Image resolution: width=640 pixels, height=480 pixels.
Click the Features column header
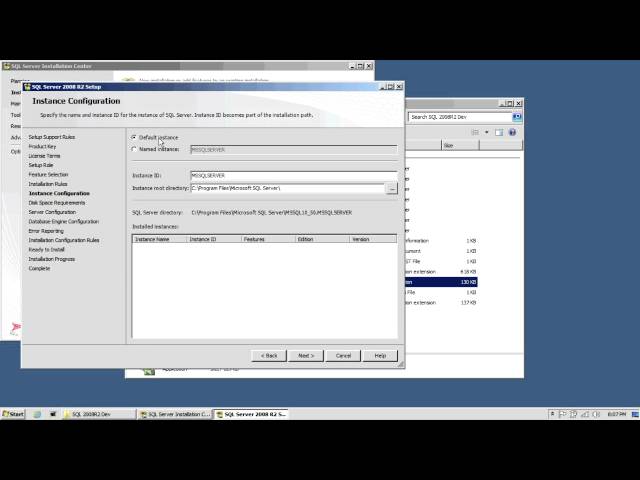tap(269, 239)
